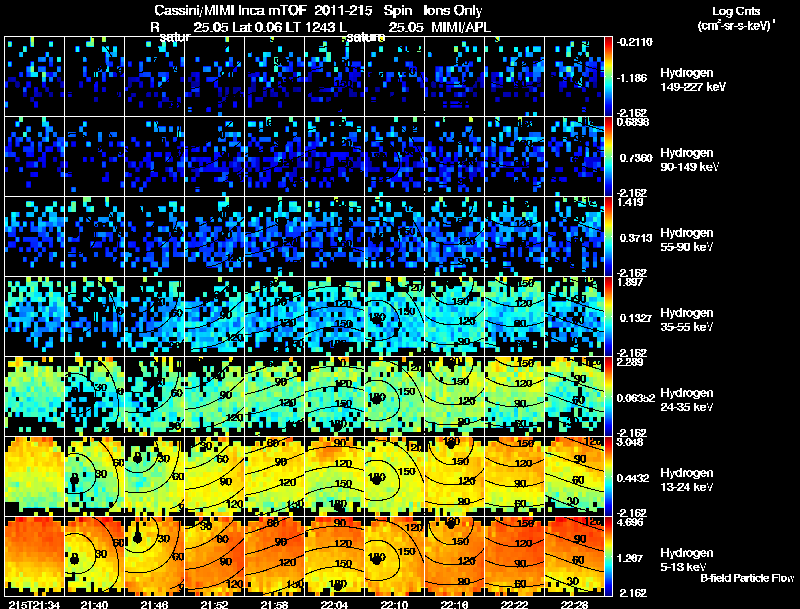Select the Hydrogen 24-35 keV panel at 21:34
800x609 pixels.
(x=35, y=397)
